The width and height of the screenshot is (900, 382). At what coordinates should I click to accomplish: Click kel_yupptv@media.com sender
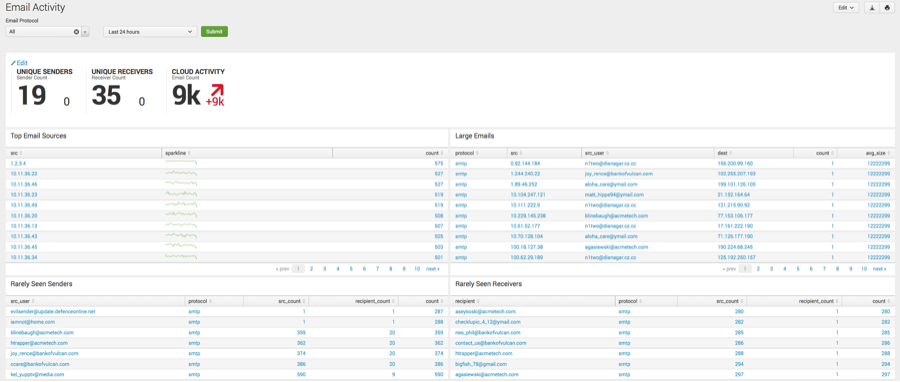(x=37, y=374)
